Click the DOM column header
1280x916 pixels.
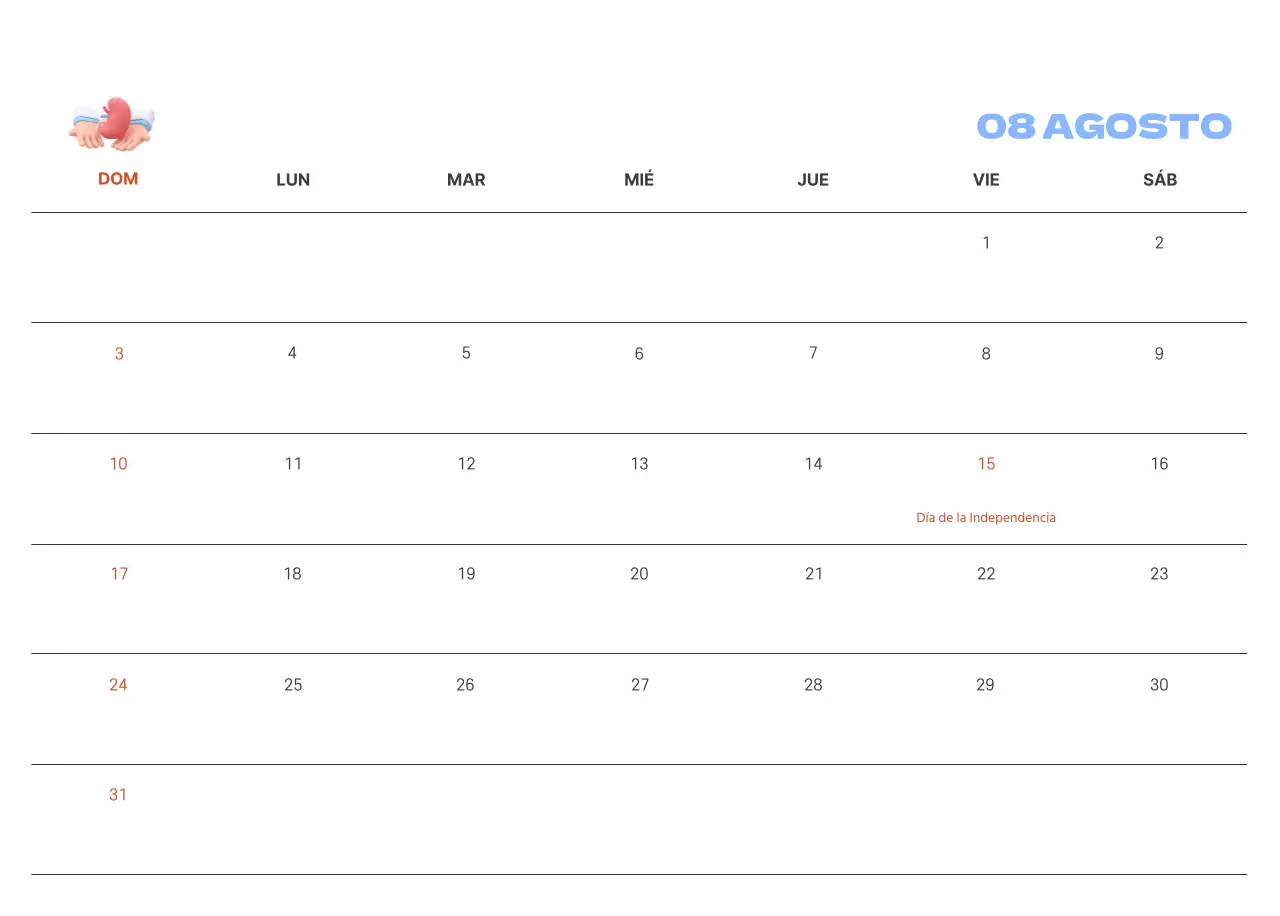point(118,179)
